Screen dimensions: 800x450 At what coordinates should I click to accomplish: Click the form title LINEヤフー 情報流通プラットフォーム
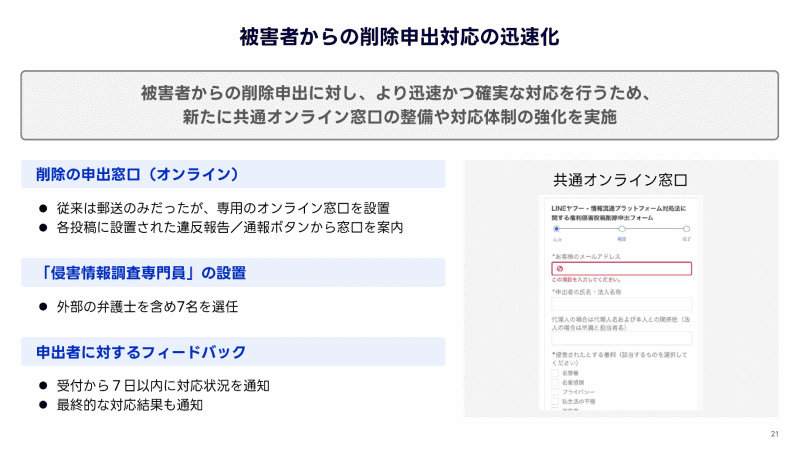pos(619,213)
